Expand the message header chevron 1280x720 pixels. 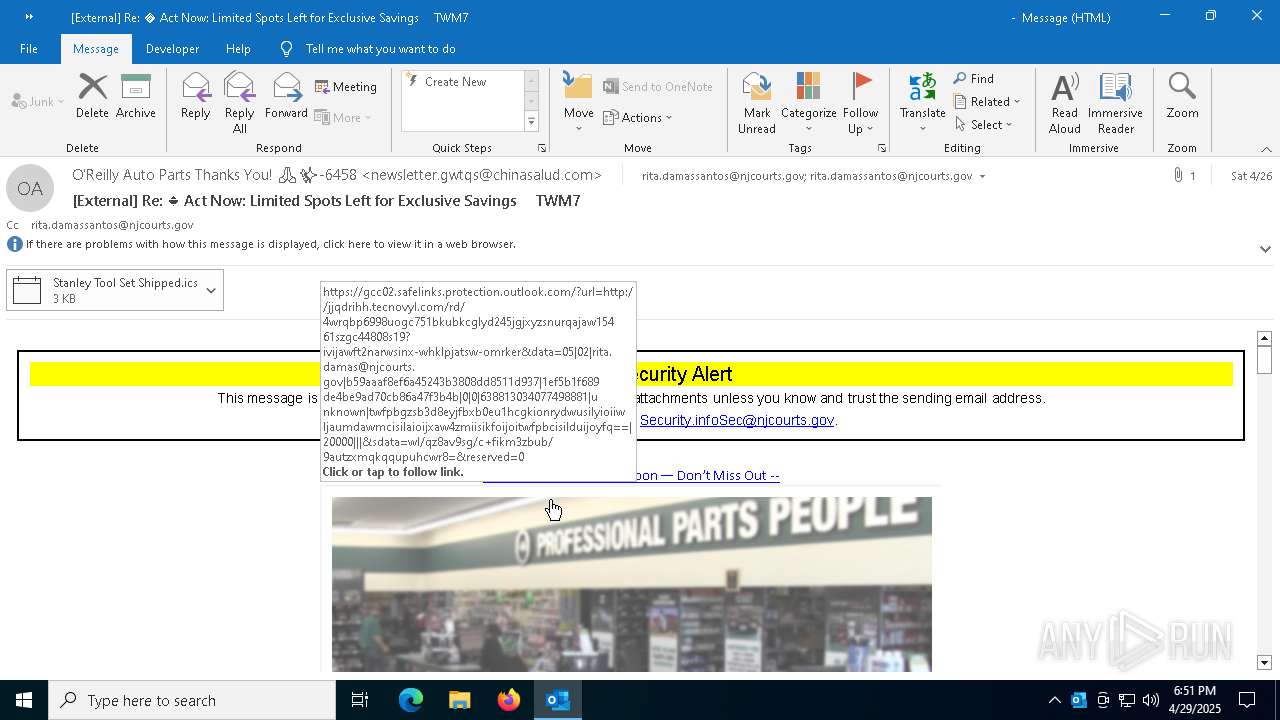[1265, 249]
